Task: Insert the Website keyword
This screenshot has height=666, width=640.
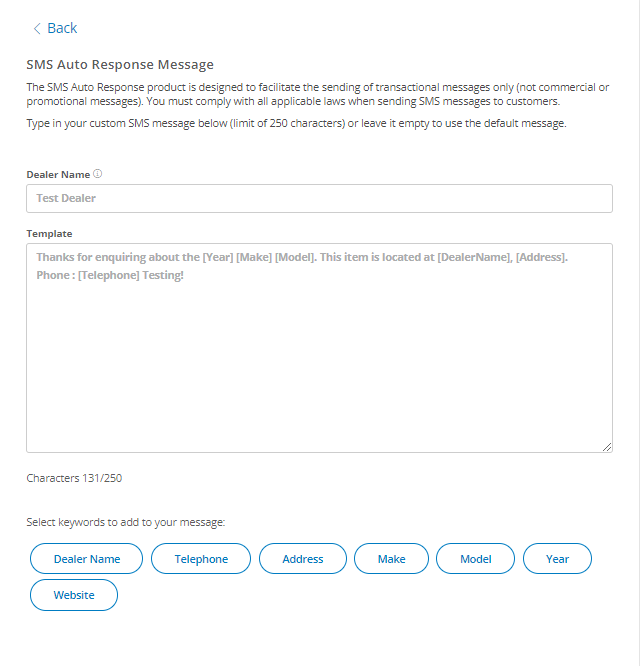Action: (x=74, y=595)
